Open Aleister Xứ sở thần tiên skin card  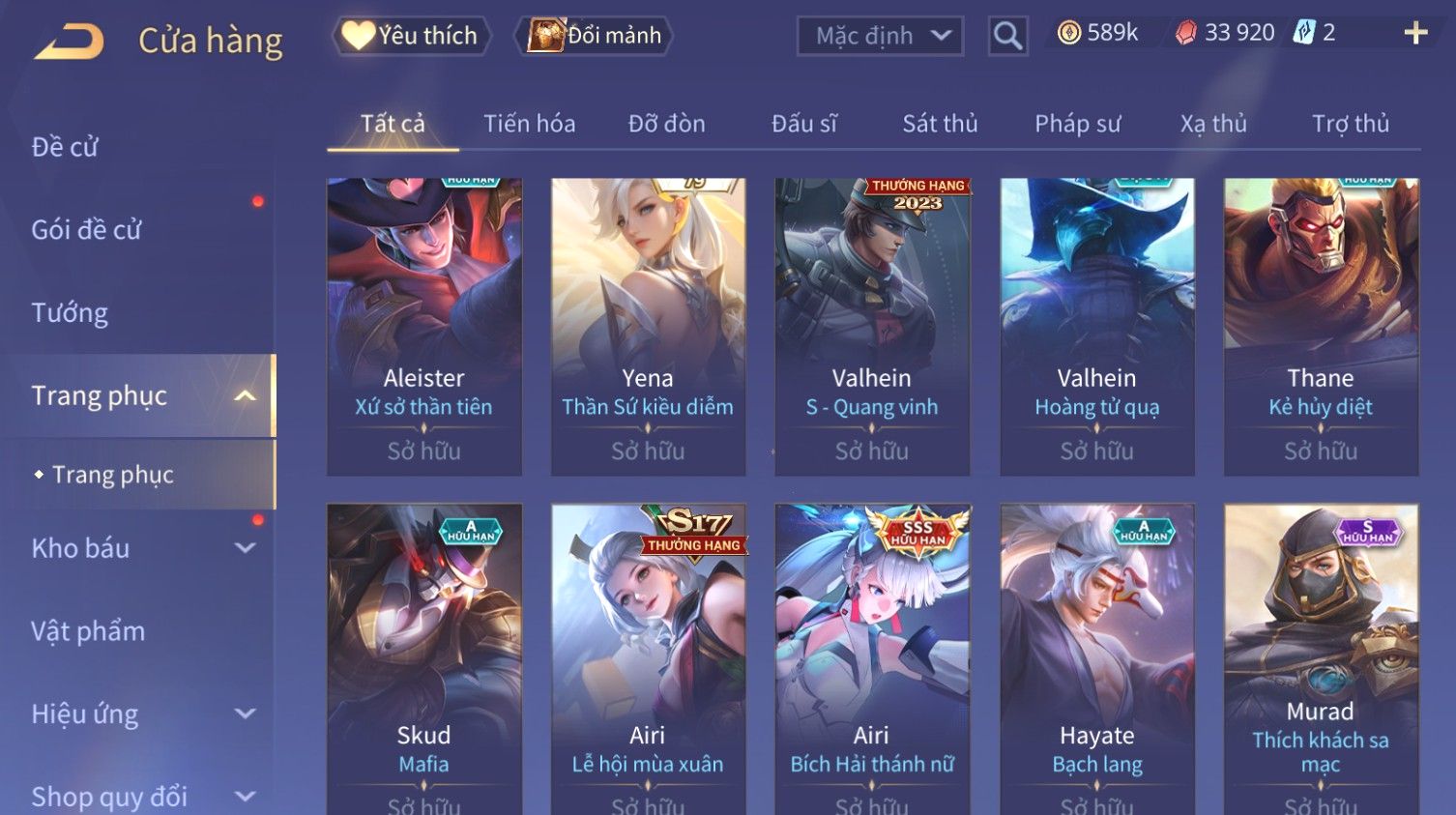click(424, 327)
